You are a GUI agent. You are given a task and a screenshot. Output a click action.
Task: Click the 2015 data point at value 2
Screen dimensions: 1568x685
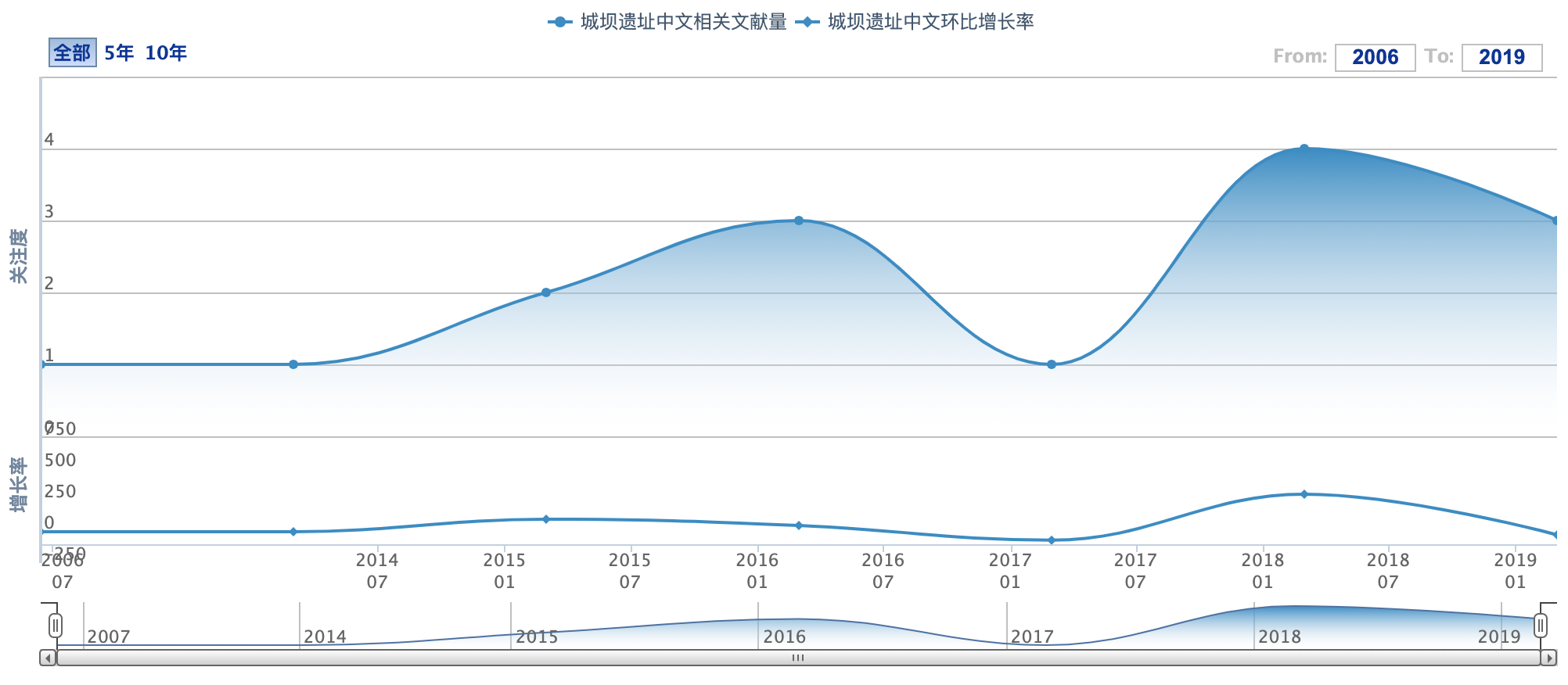546,292
